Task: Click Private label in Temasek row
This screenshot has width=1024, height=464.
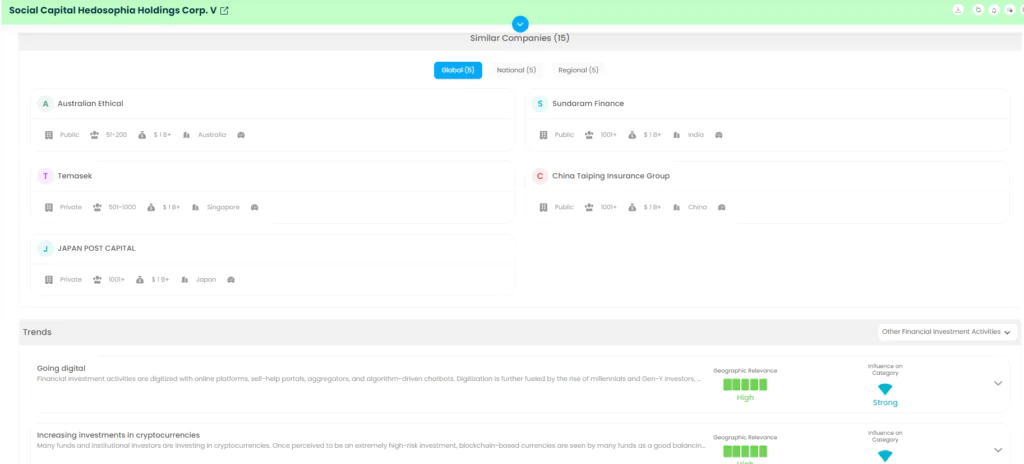Action: [x=71, y=207]
